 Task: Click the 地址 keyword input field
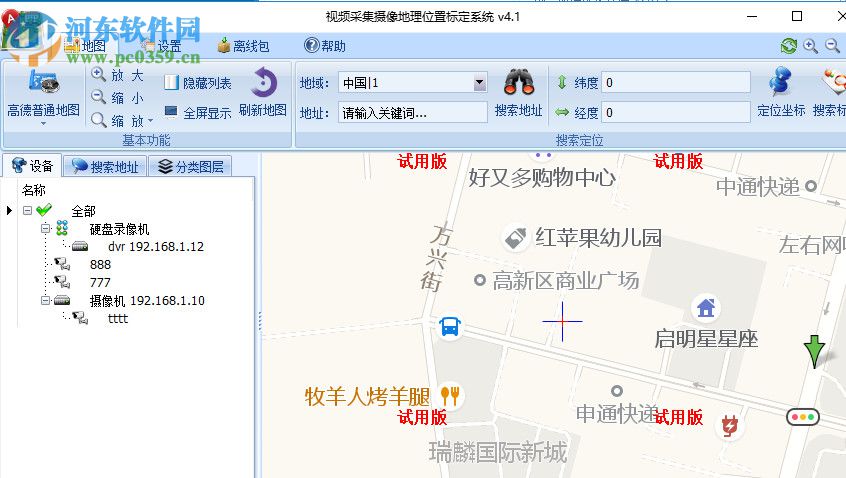[413, 113]
